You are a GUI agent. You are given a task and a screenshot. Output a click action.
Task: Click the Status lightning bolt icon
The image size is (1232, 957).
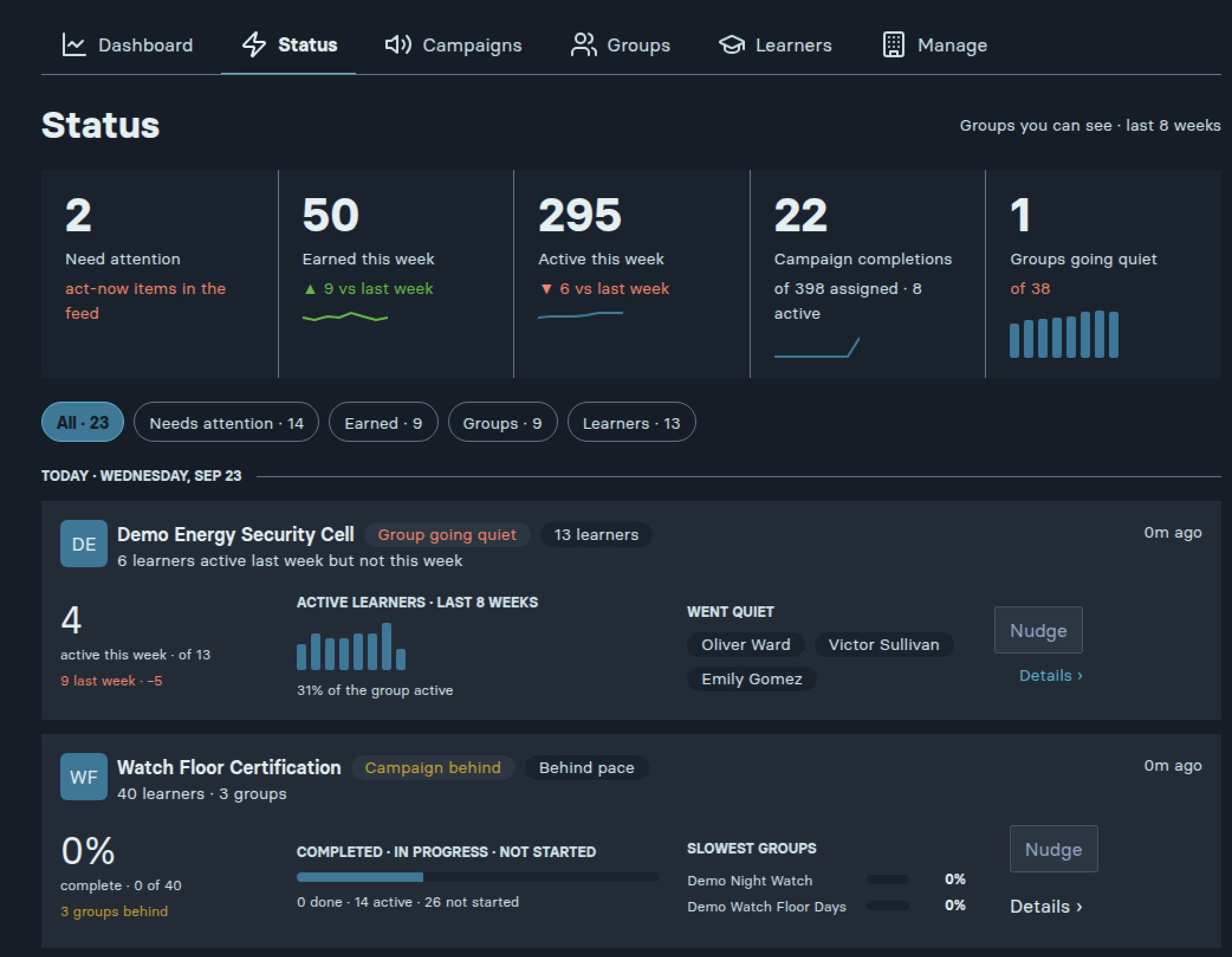pyautogui.click(x=254, y=45)
